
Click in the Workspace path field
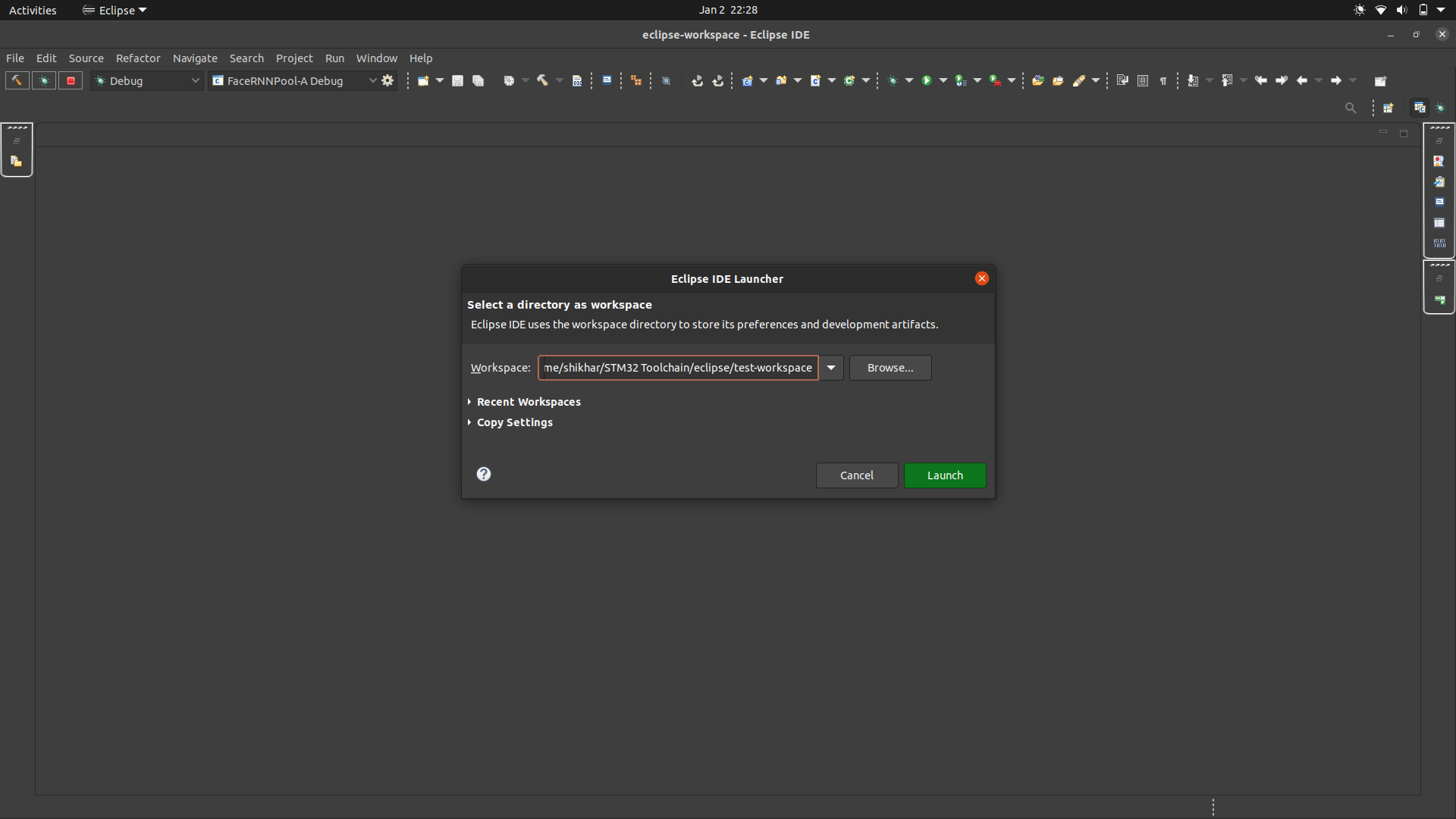coord(678,368)
